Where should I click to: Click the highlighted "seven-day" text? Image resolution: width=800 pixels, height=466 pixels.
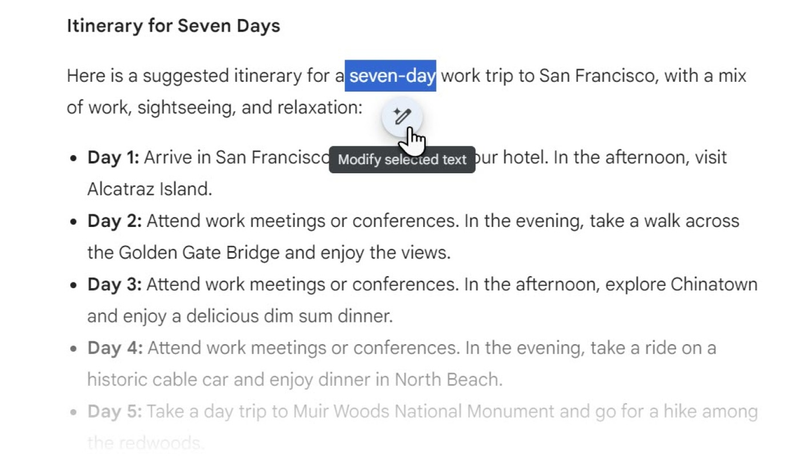coord(391,76)
